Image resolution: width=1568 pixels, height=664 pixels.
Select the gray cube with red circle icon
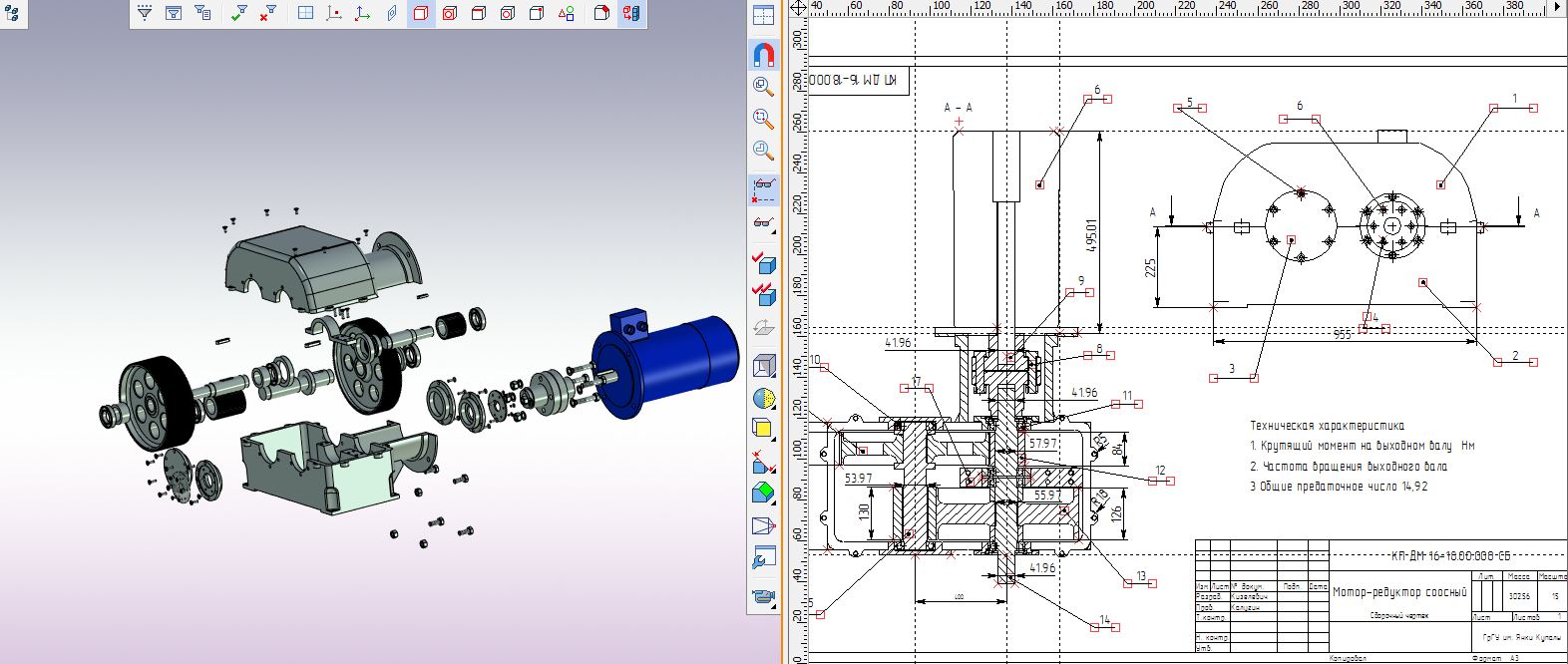508,14
